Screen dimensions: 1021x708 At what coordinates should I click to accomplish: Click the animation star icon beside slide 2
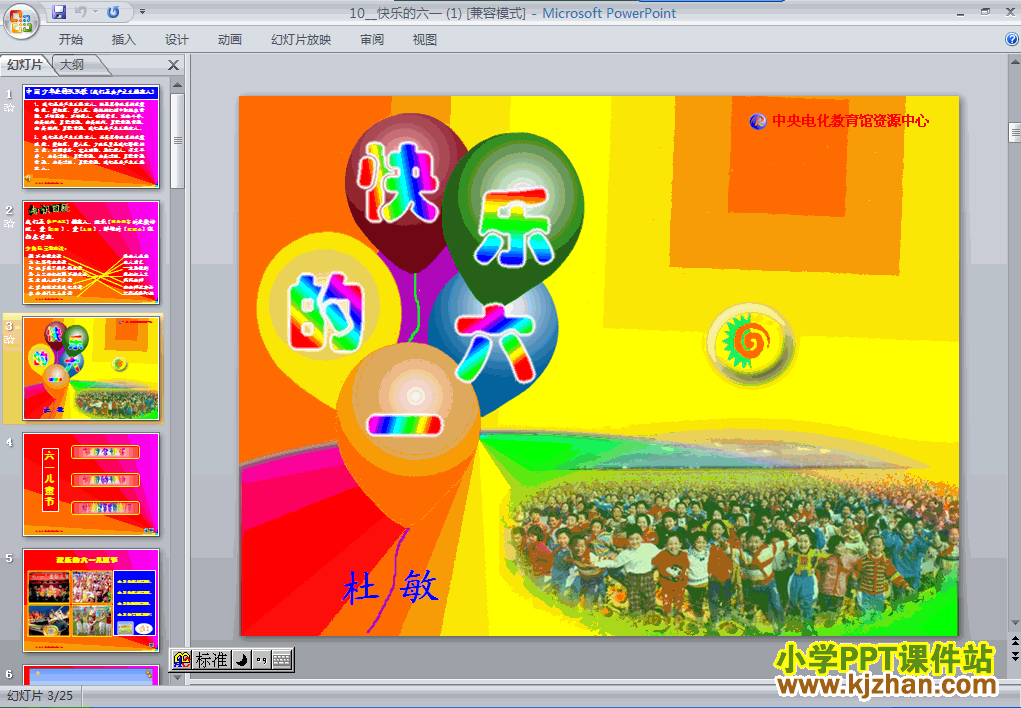point(9,224)
